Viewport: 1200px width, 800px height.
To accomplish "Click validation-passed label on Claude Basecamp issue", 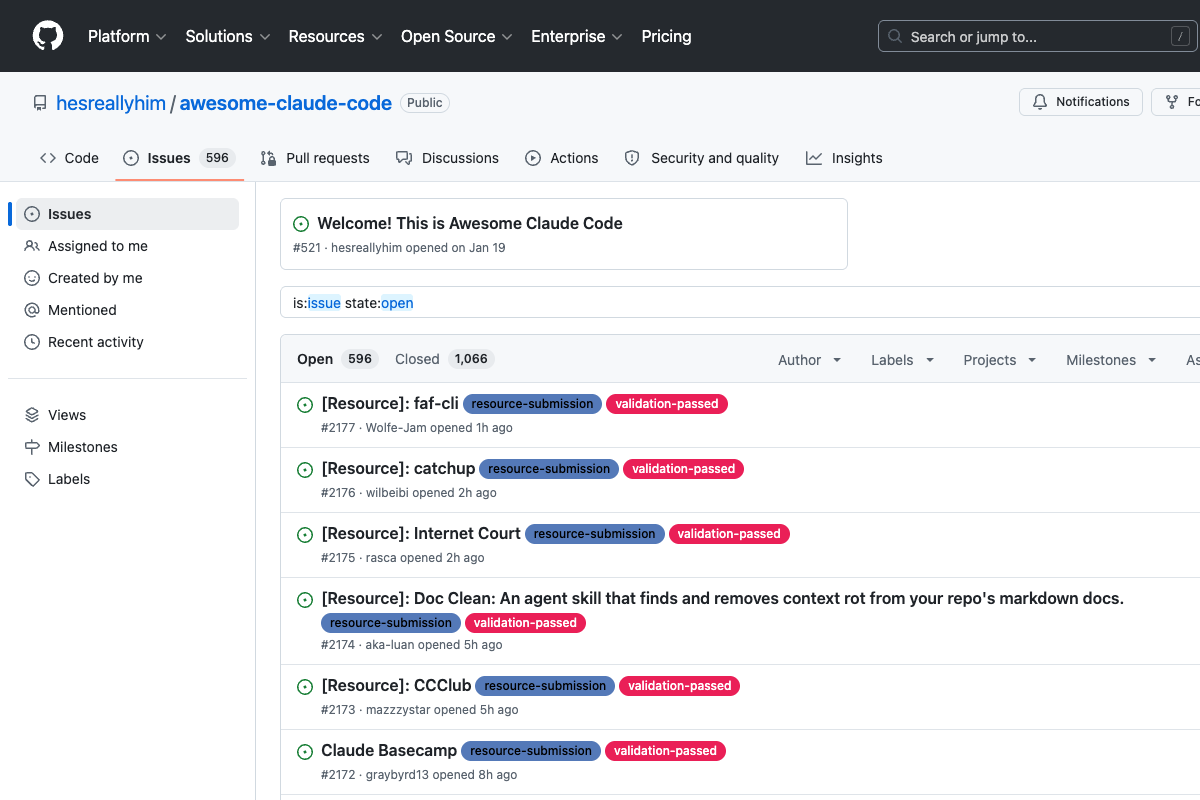I will (665, 751).
